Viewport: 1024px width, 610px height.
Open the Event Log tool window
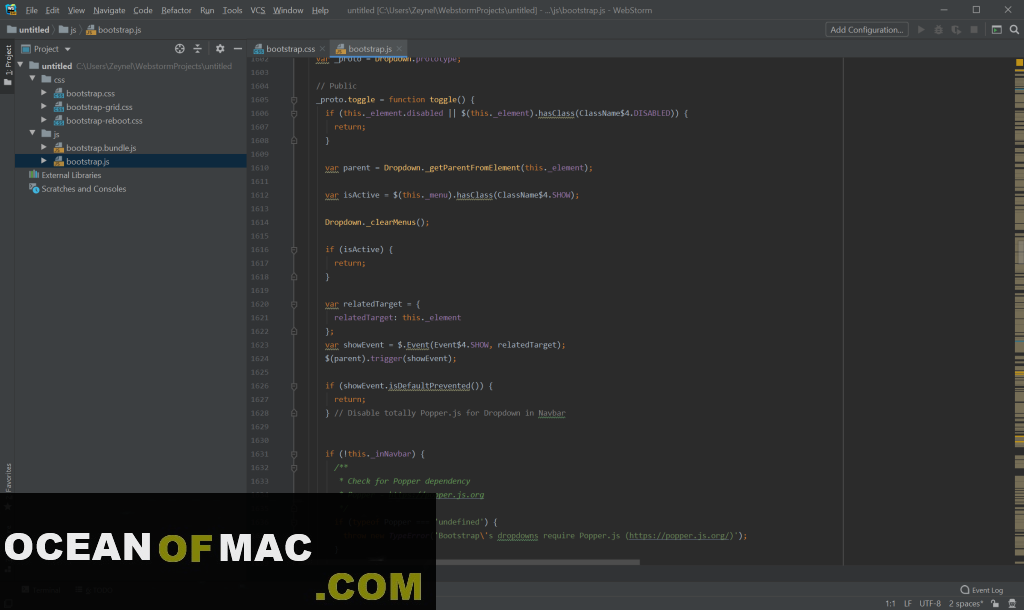[982, 590]
